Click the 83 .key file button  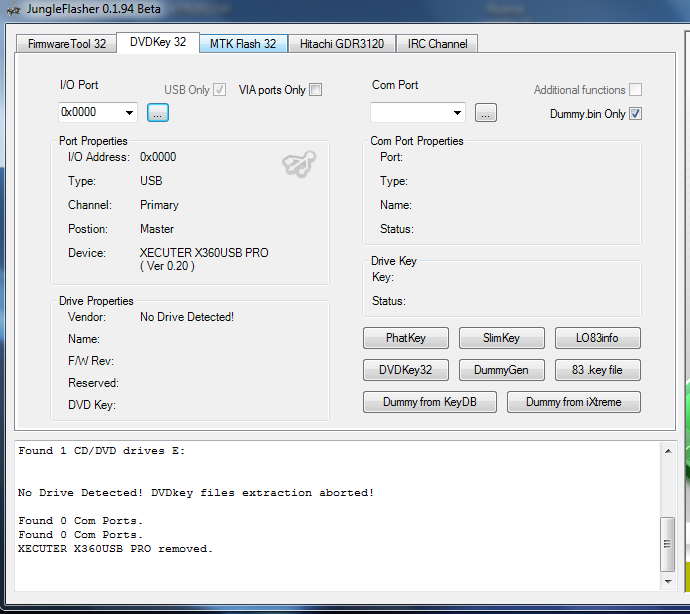click(x=598, y=370)
